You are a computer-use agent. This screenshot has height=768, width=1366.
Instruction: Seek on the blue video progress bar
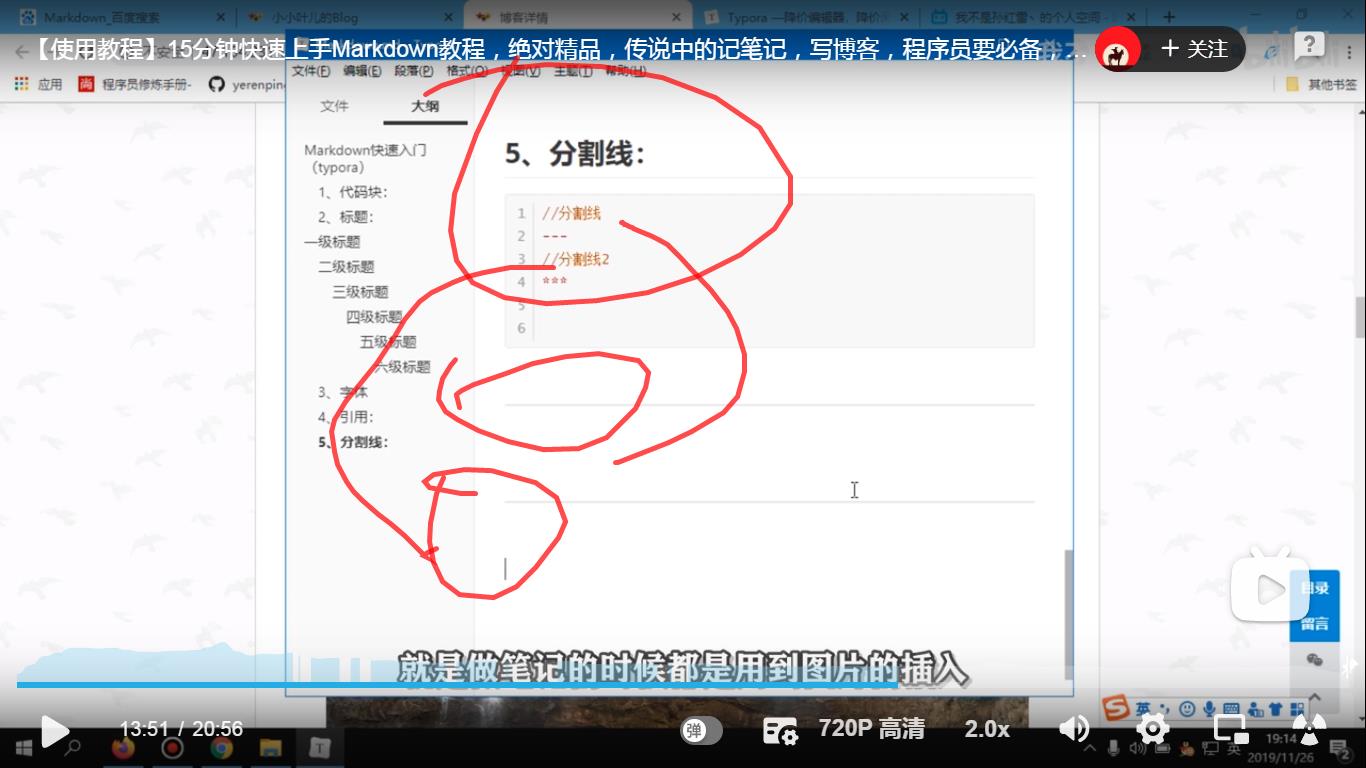click(457, 685)
